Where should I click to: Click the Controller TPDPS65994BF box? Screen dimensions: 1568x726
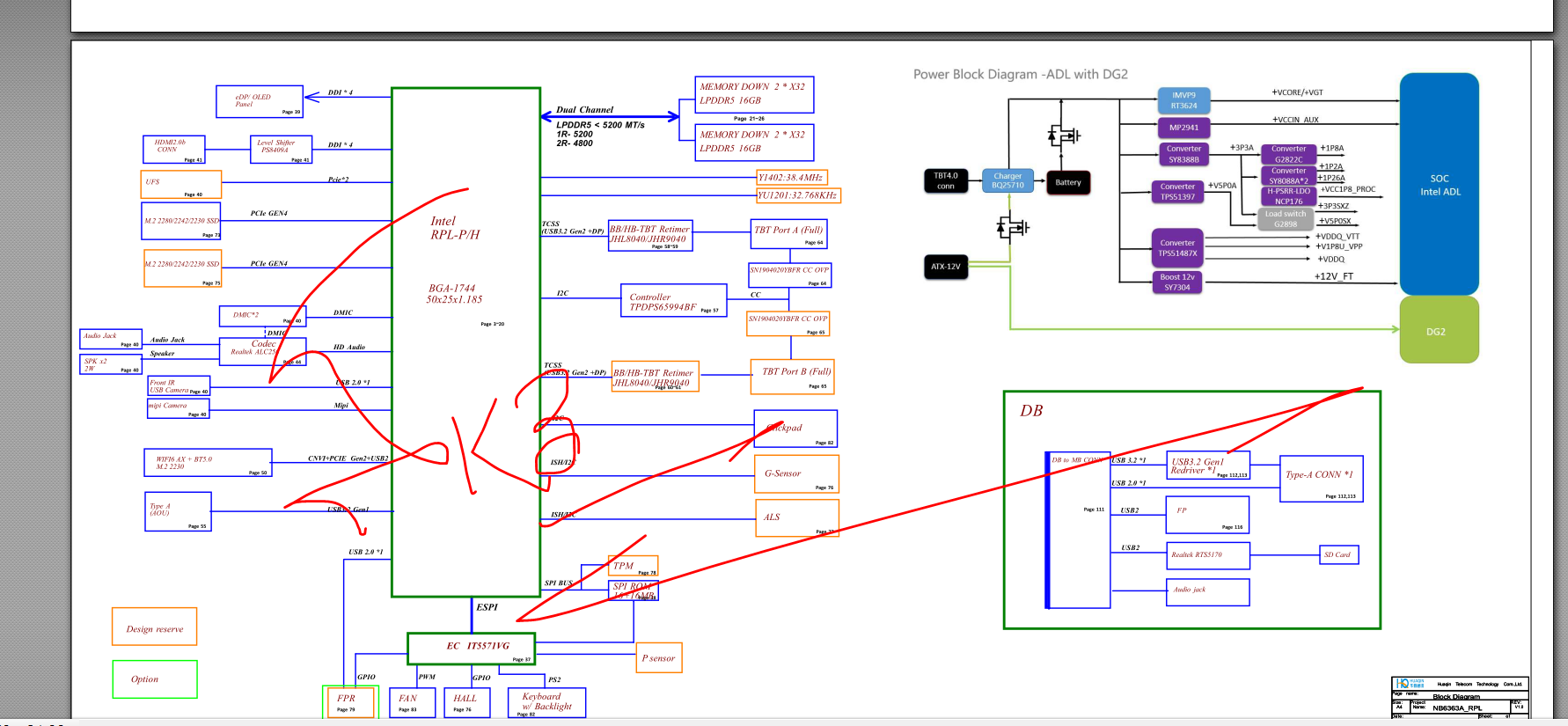(674, 300)
